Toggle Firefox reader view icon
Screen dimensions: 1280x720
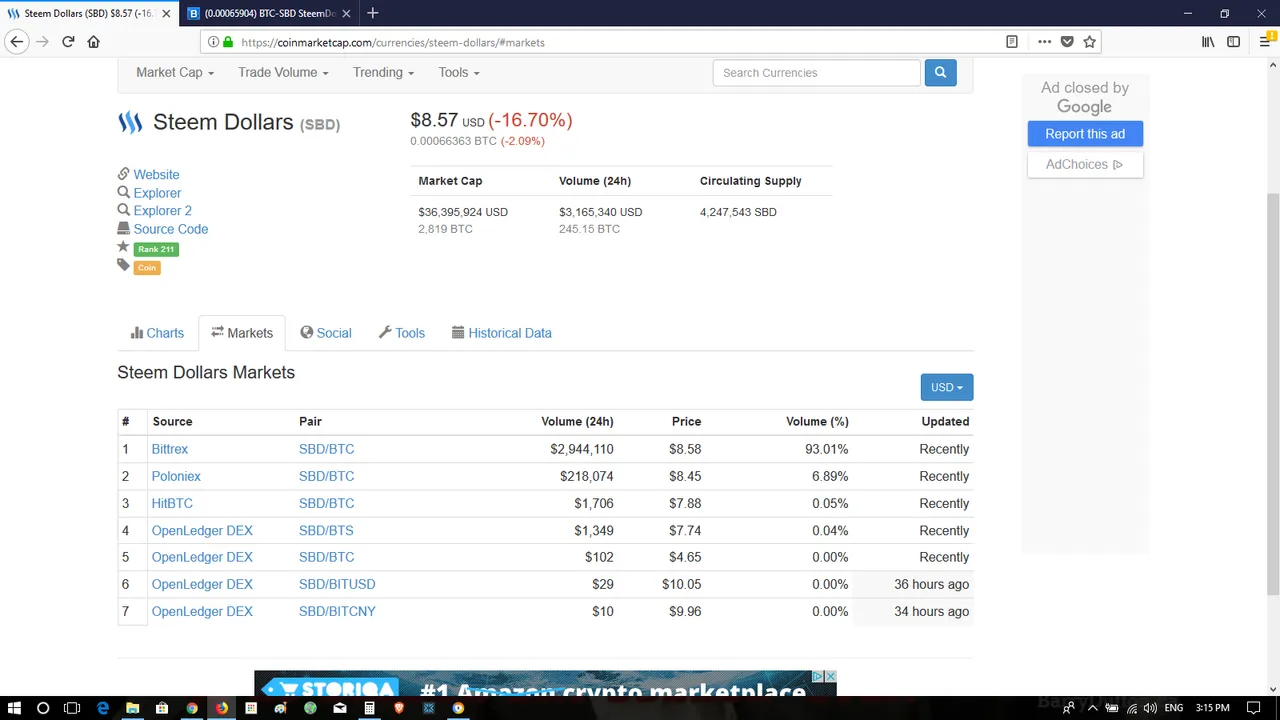1012,42
